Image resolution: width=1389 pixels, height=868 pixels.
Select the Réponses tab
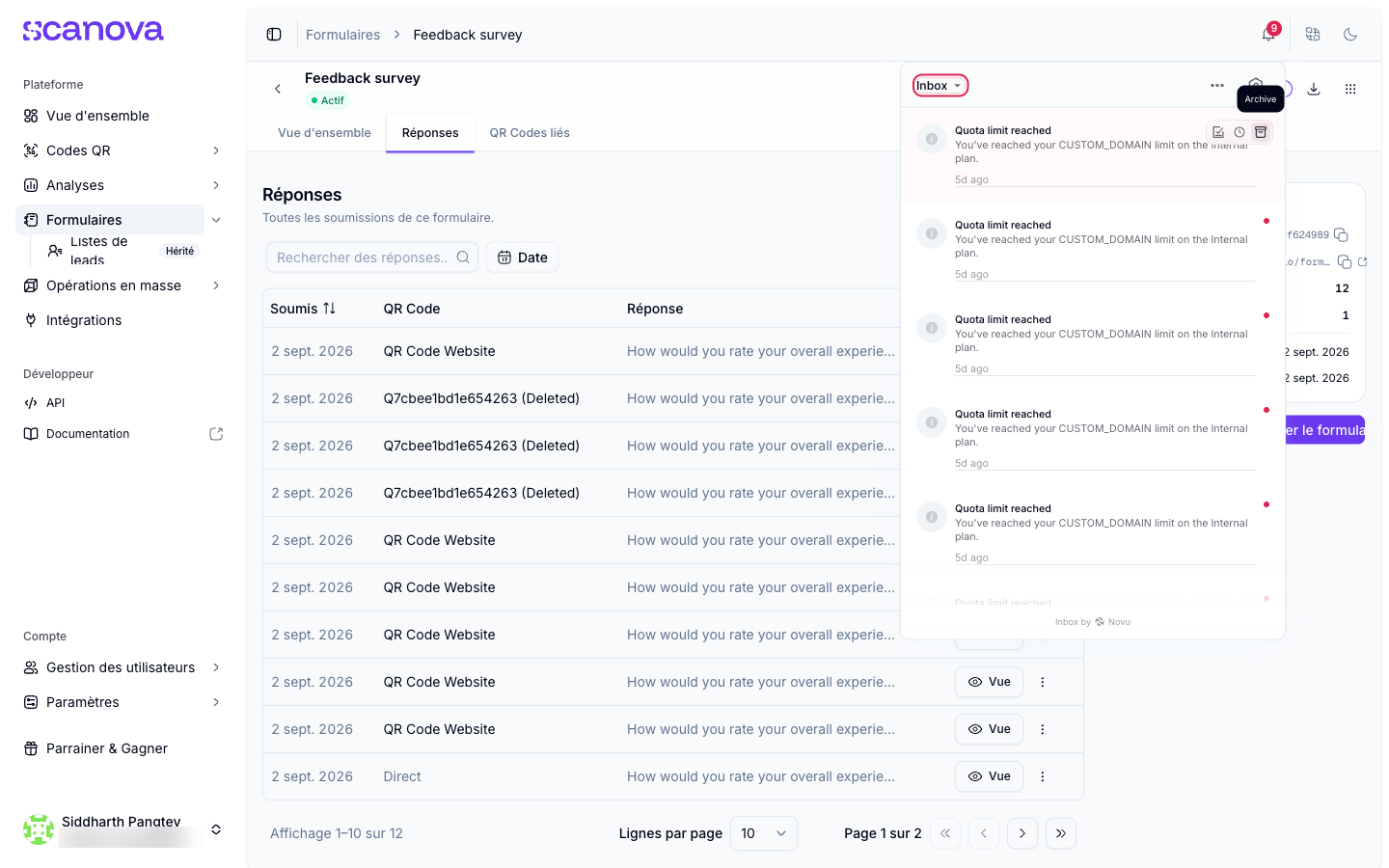point(430,133)
